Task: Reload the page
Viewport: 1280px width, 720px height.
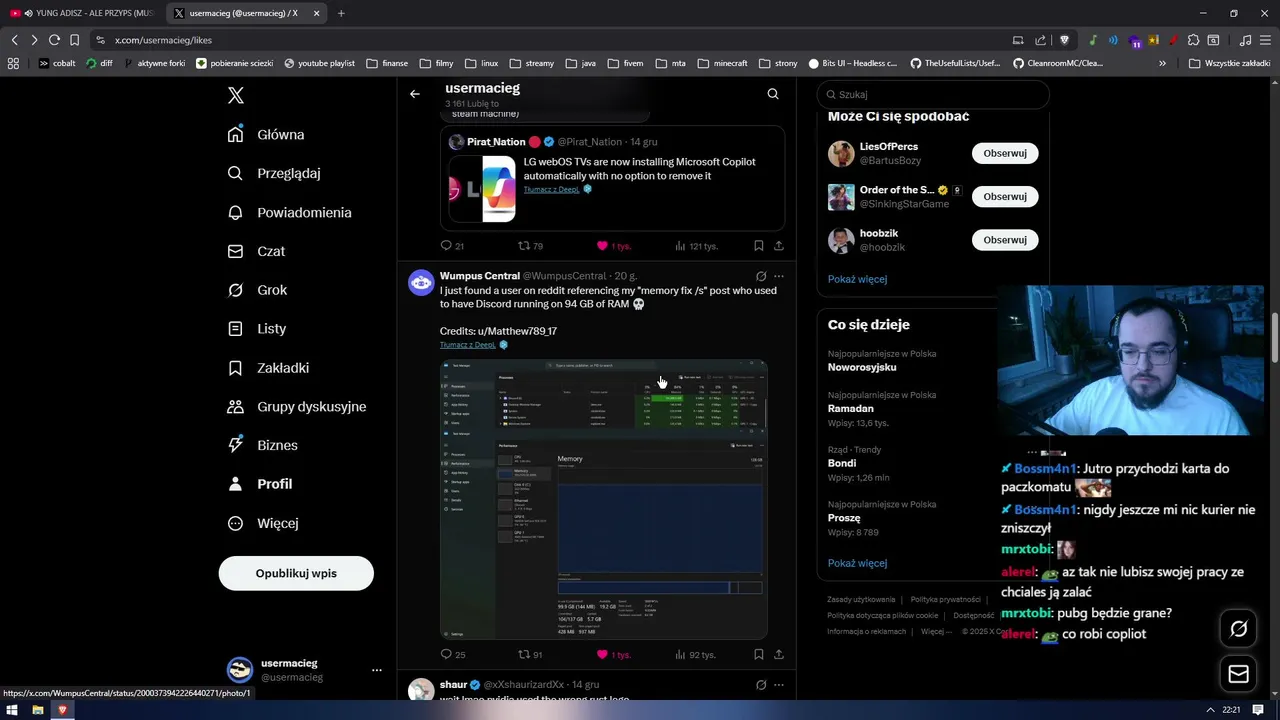Action: (x=54, y=40)
